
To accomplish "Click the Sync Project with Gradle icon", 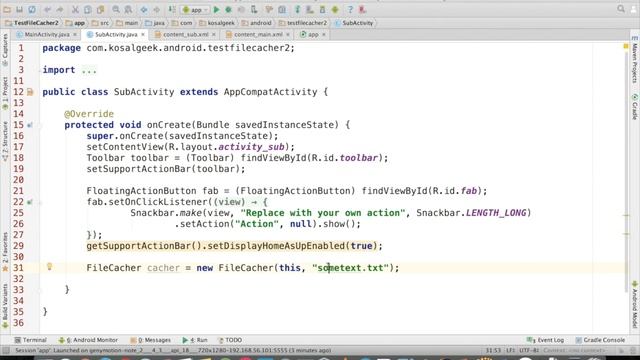I will [297, 9].
